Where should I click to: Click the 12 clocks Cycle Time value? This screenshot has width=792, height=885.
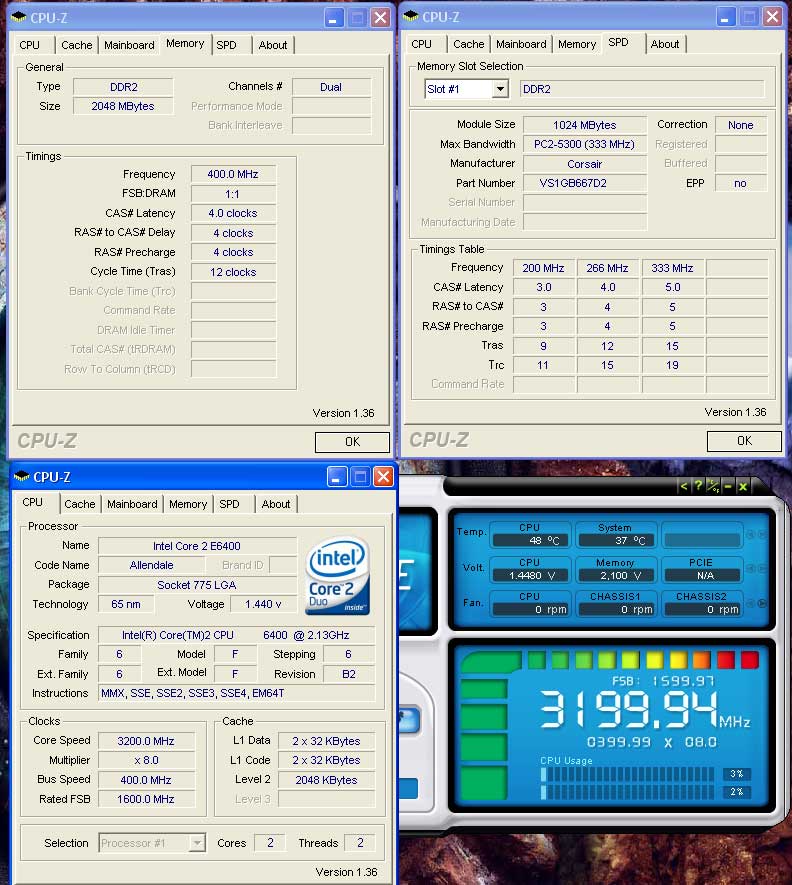click(233, 272)
